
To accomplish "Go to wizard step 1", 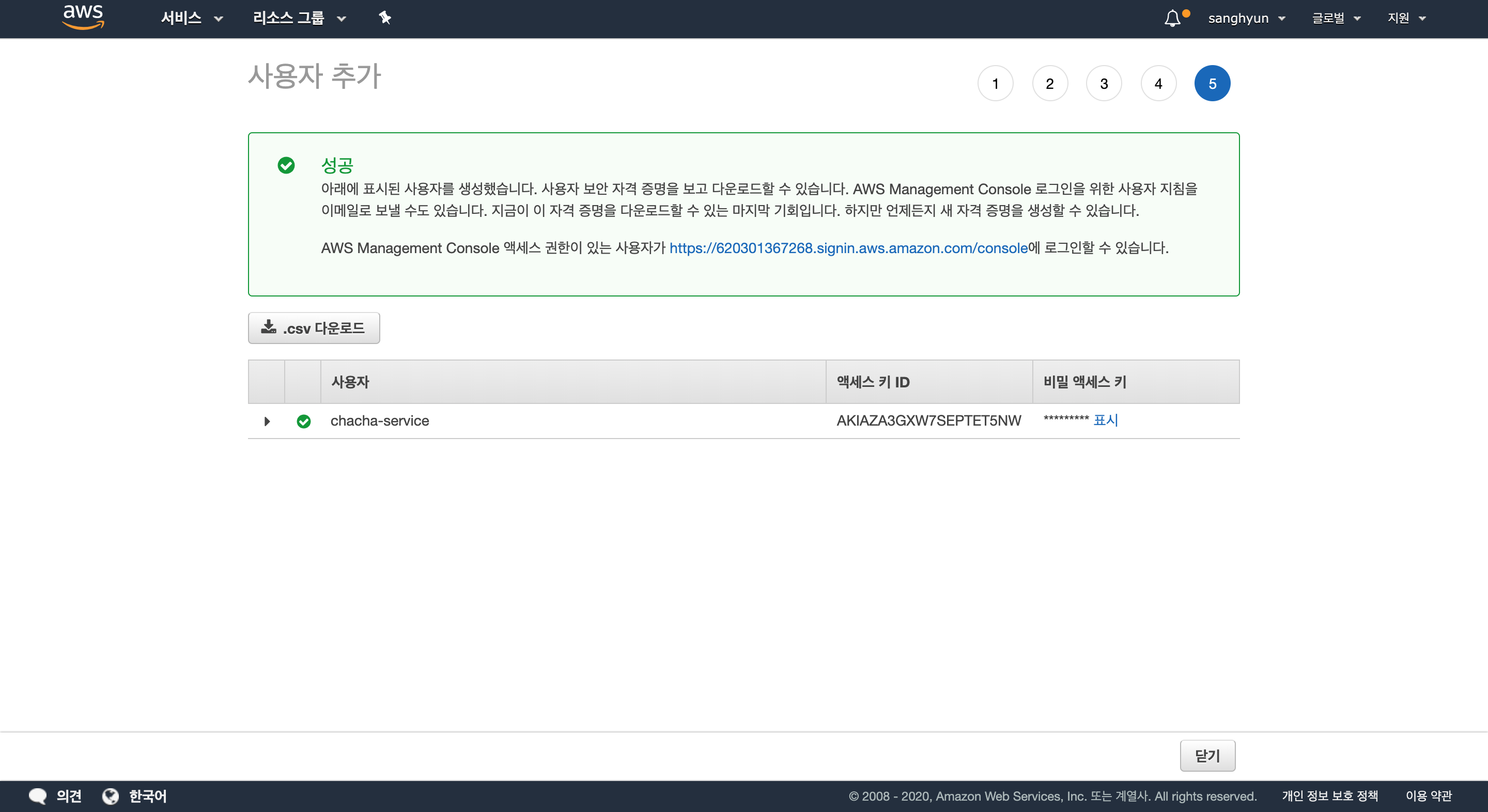I will coord(995,84).
